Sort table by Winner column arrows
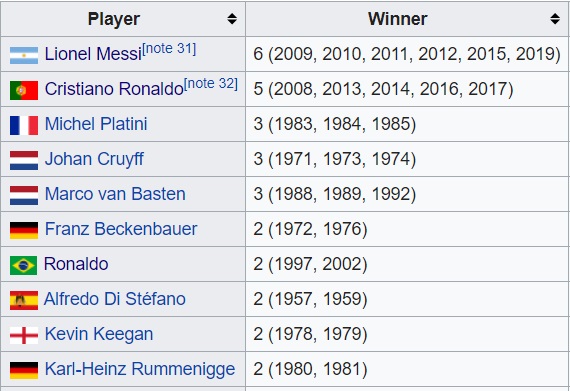 coord(555,19)
